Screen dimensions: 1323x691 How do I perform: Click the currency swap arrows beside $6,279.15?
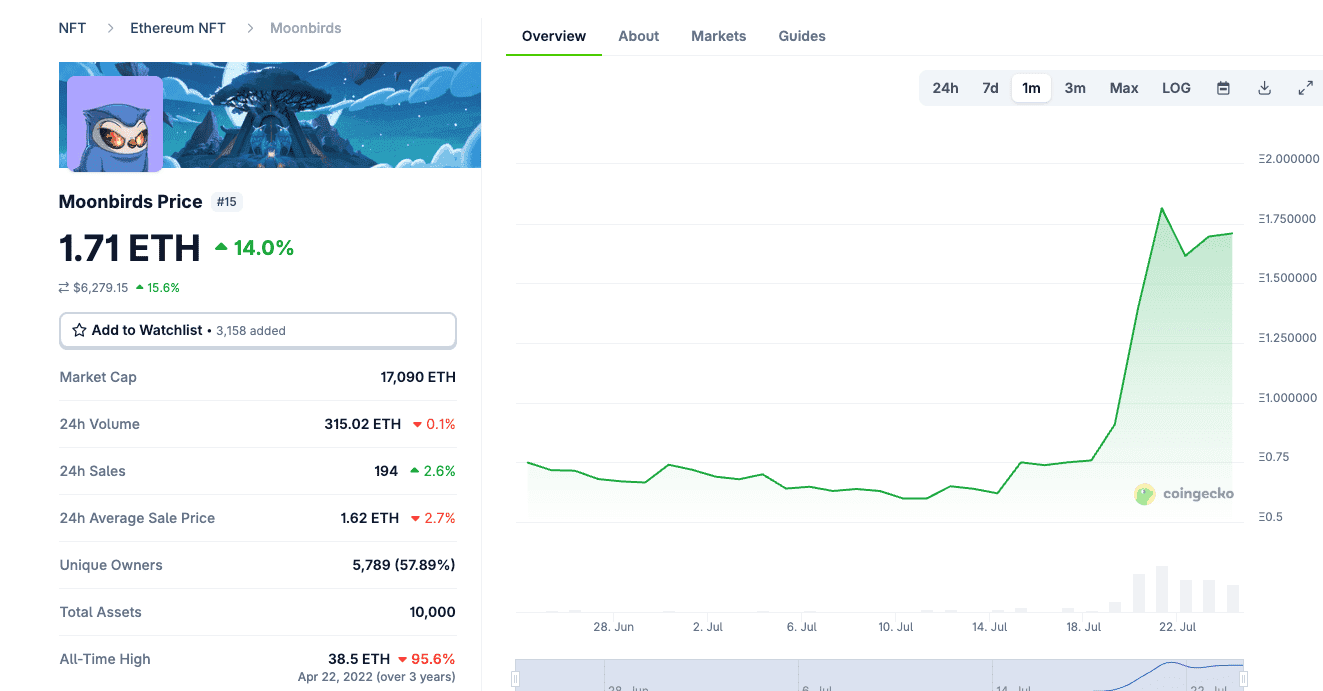click(x=64, y=288)
